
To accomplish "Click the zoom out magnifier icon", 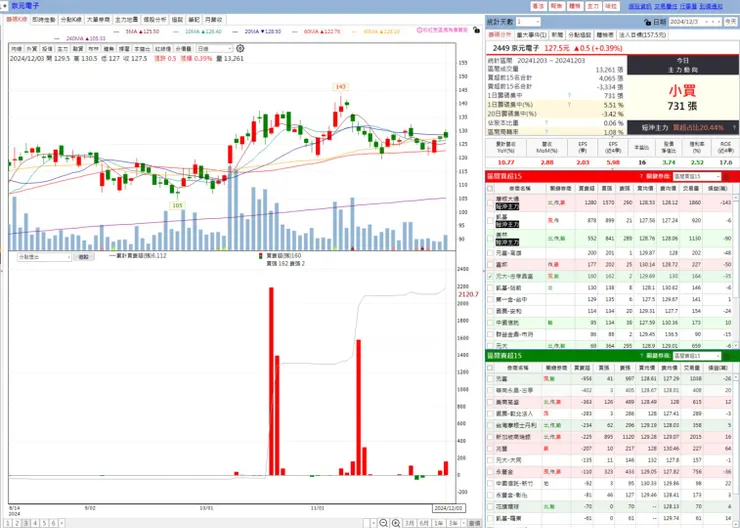I will coord(384,523).
